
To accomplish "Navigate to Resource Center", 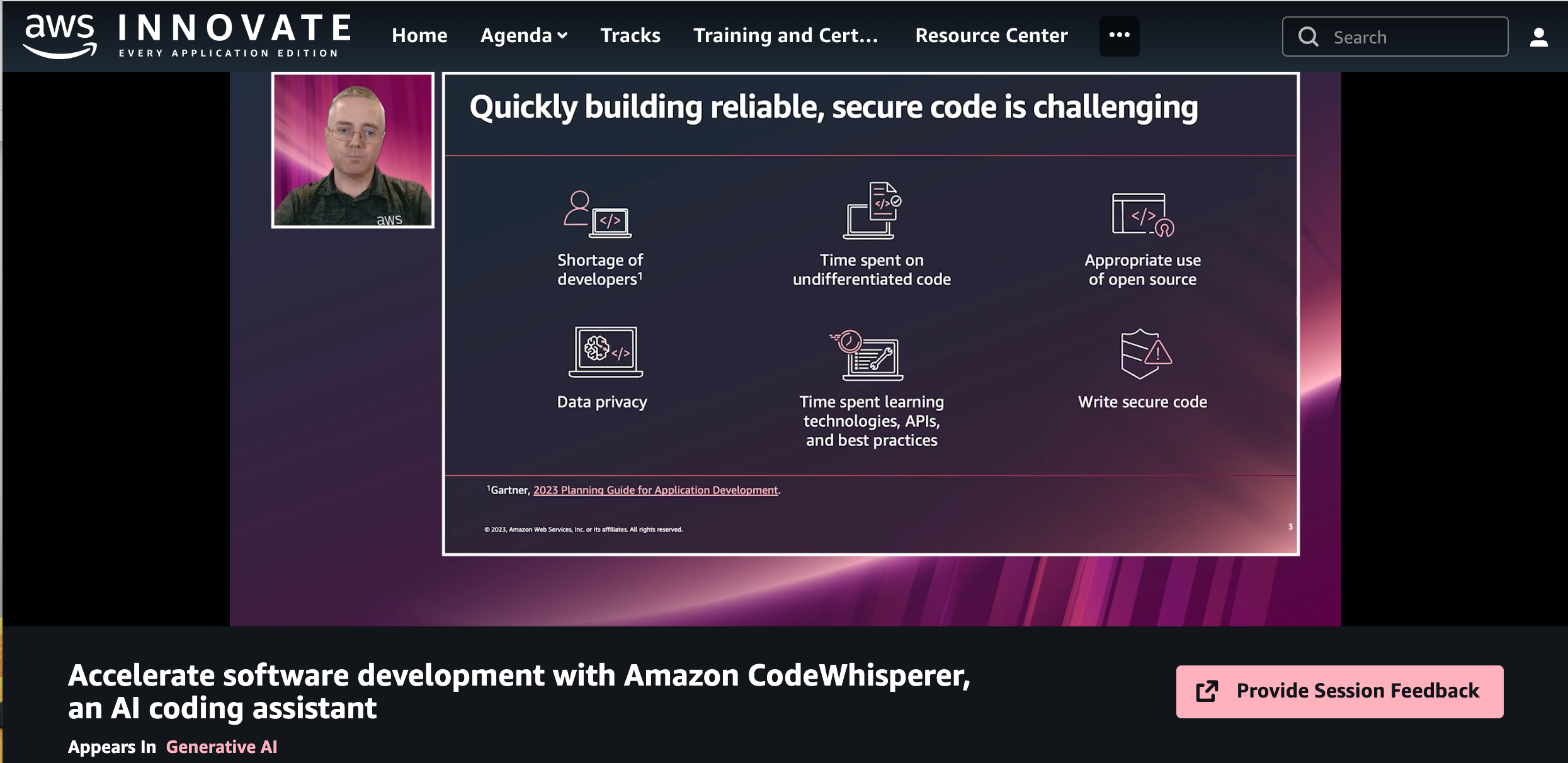I will 991,35.
